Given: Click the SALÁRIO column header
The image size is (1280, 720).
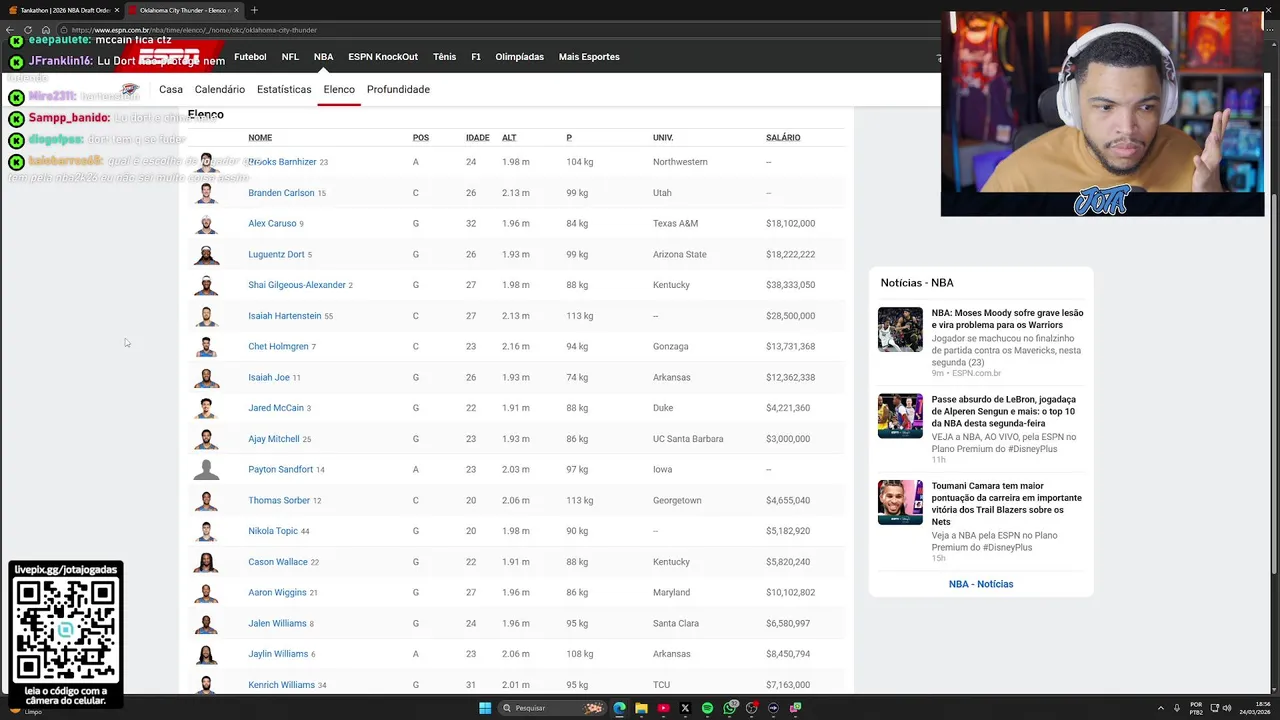Looking at the screenshot, I should [x=783, y=137].
